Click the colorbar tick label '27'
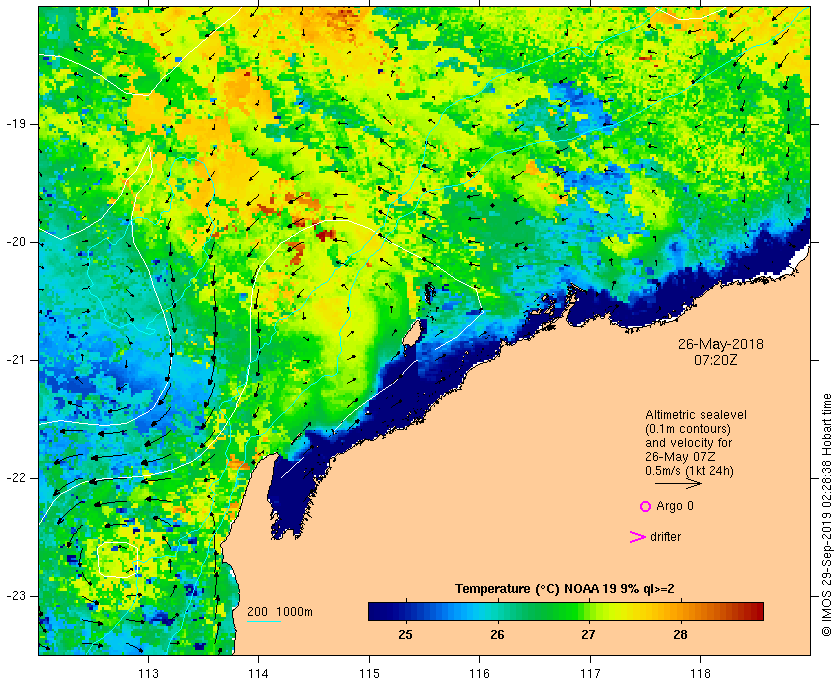This screenshot has height=680, width=840. [x=588, y=635]
